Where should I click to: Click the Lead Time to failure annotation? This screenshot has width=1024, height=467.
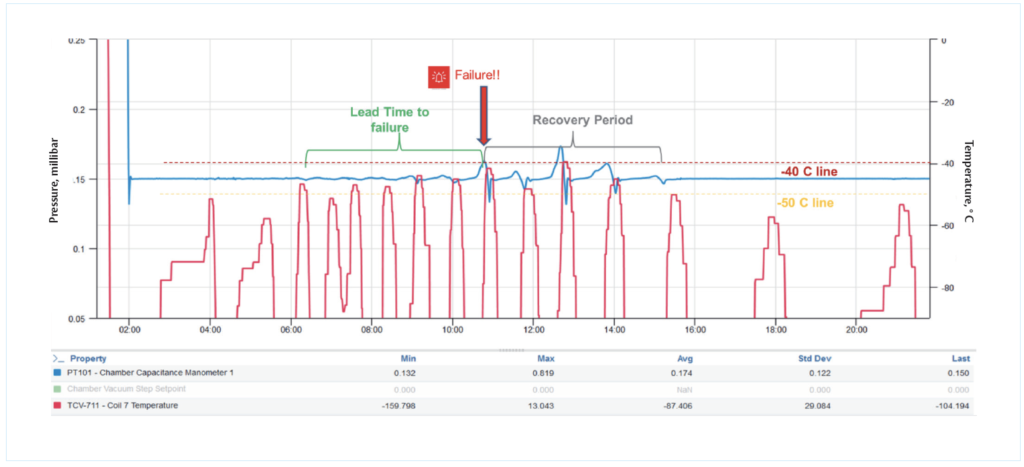pyautogui.click(x=392, y=120)
